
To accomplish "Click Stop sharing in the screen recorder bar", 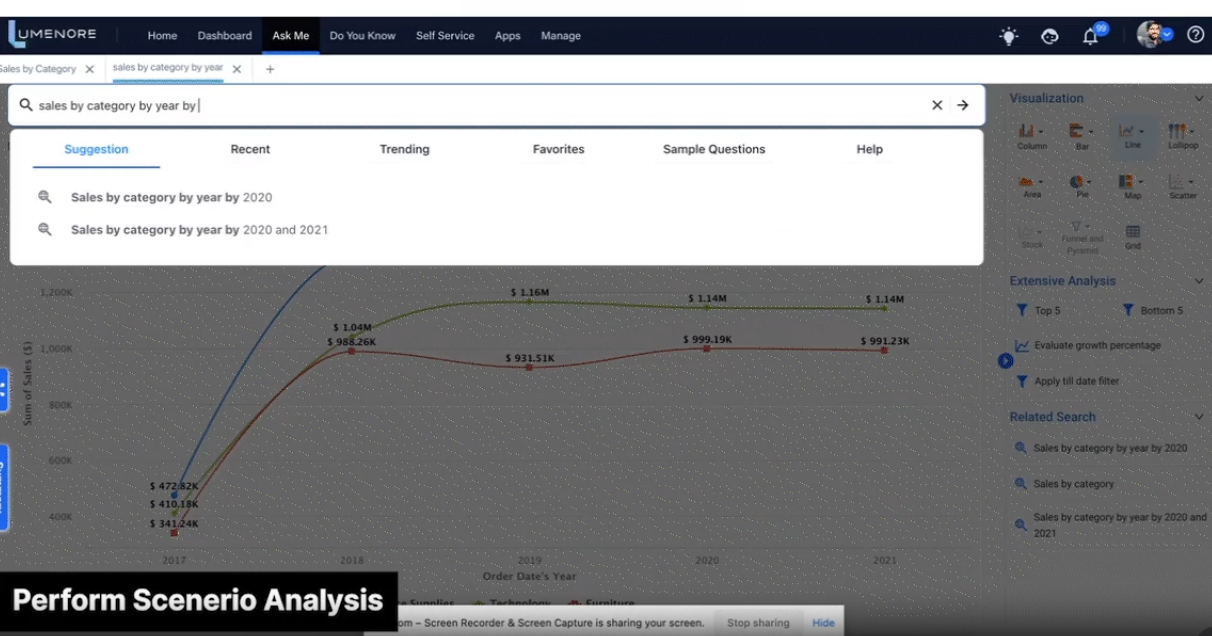I will pyautogui.click(x=759, y=622).
